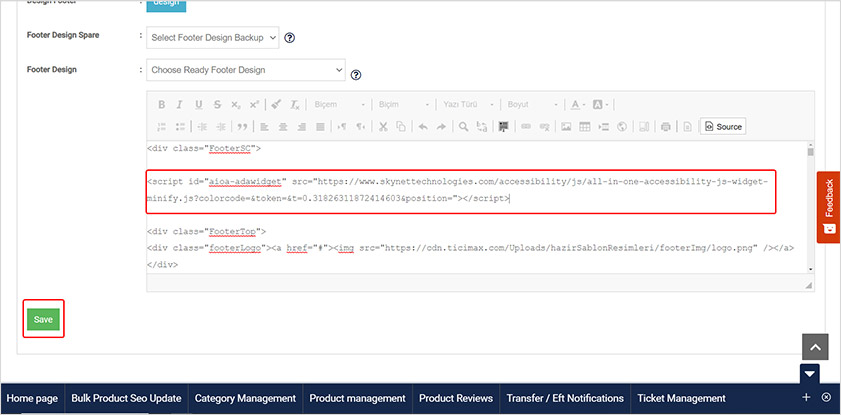
Task: Align text right
Action: 302,127
